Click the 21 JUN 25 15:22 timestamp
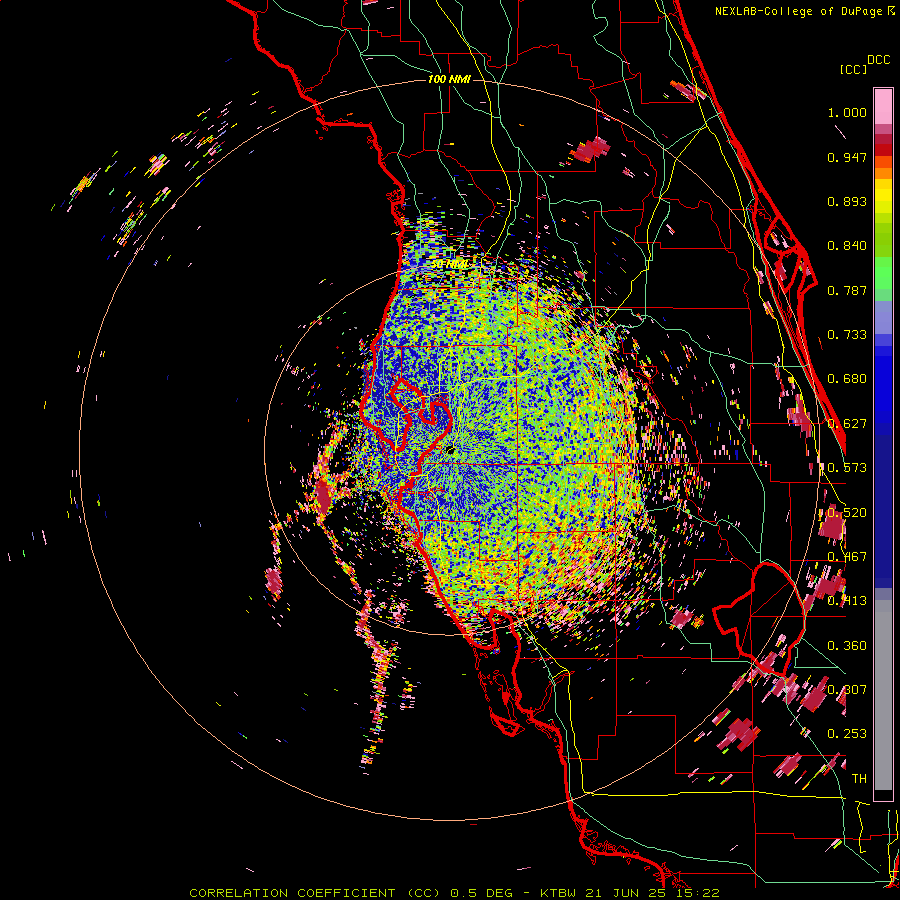This screenshot has width=900, height=900. point(653,893)
